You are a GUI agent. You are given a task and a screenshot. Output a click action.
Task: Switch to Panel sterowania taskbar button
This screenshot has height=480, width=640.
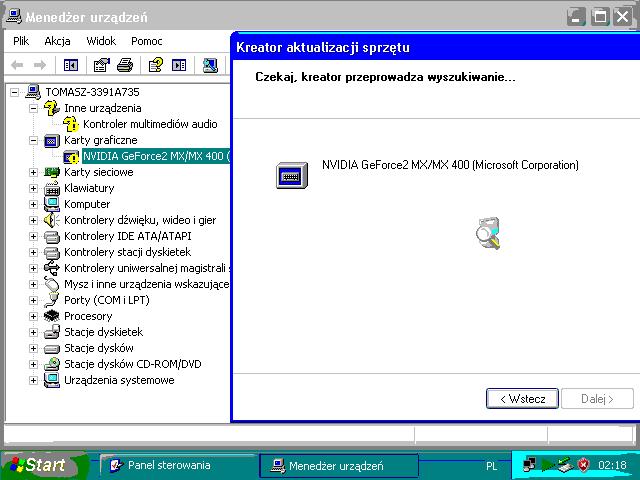pos(179,465)
